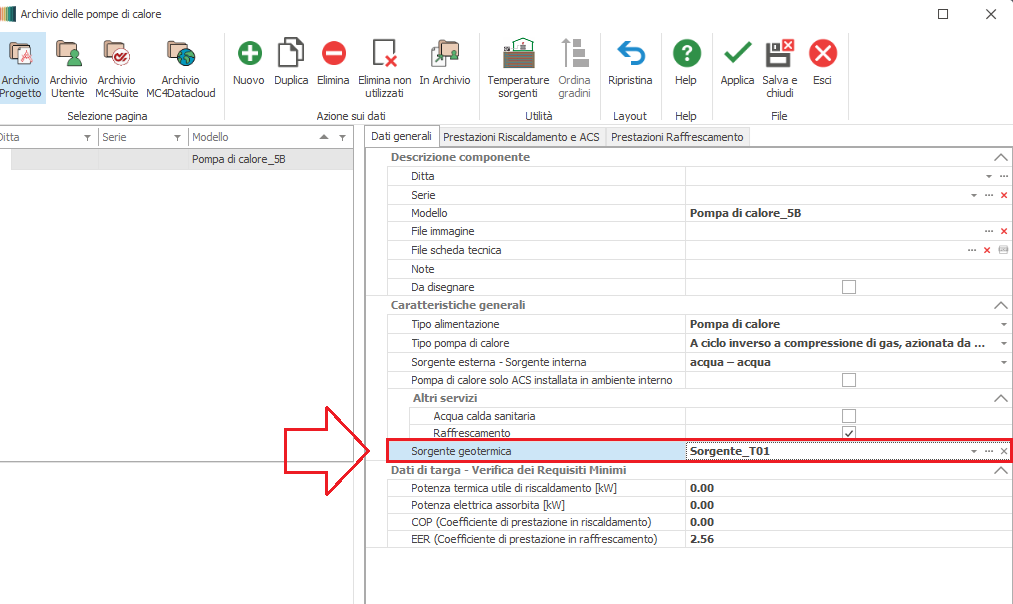The height and width of the screenshot is (604, 1013).
Task: Uncheck the Raffrescamento checkbox
Action: tap(849, 433)
